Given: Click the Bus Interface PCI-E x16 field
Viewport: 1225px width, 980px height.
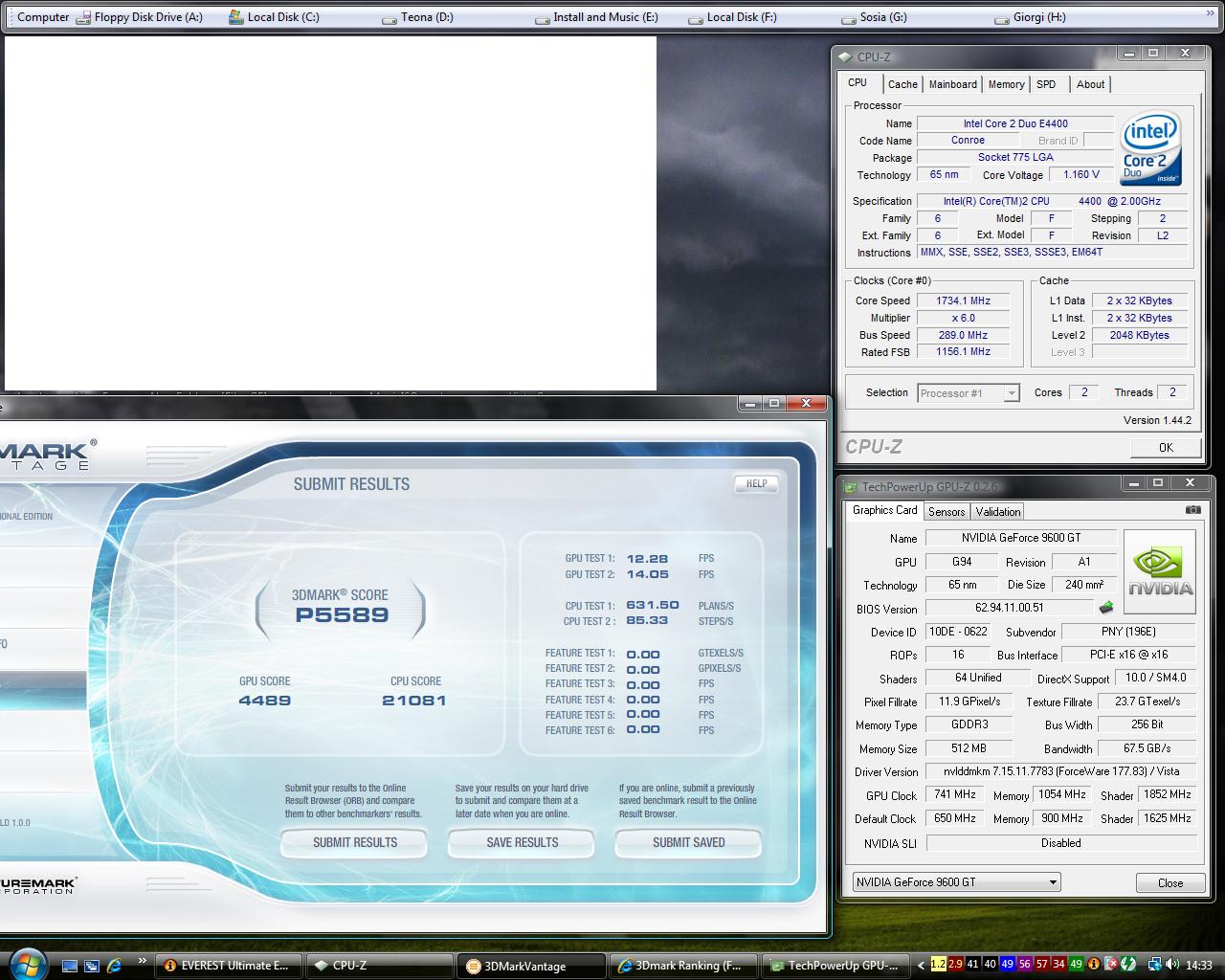Looking at the screenshot, I should (x=1129, y=655).
